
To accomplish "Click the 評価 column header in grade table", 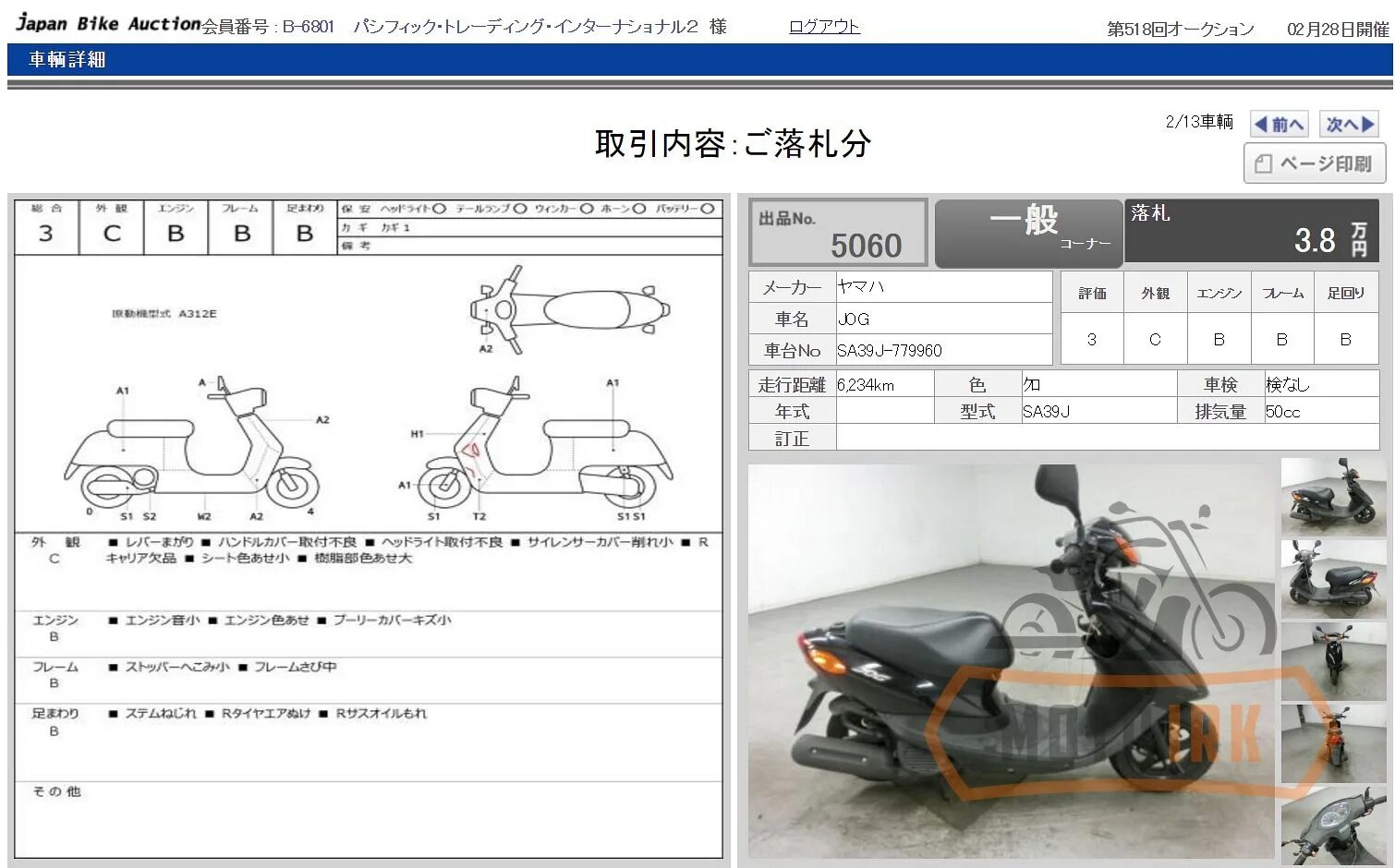I will tap(1092, 293).
